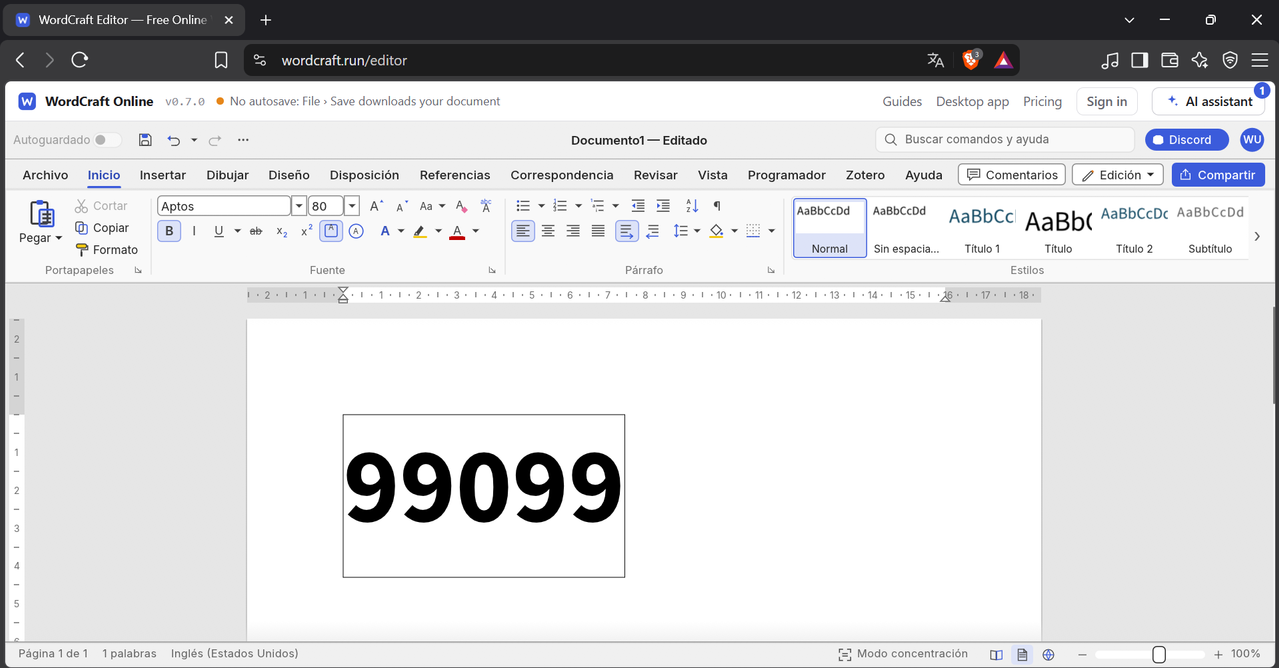Click the Copiar copy button

(102, 228)
